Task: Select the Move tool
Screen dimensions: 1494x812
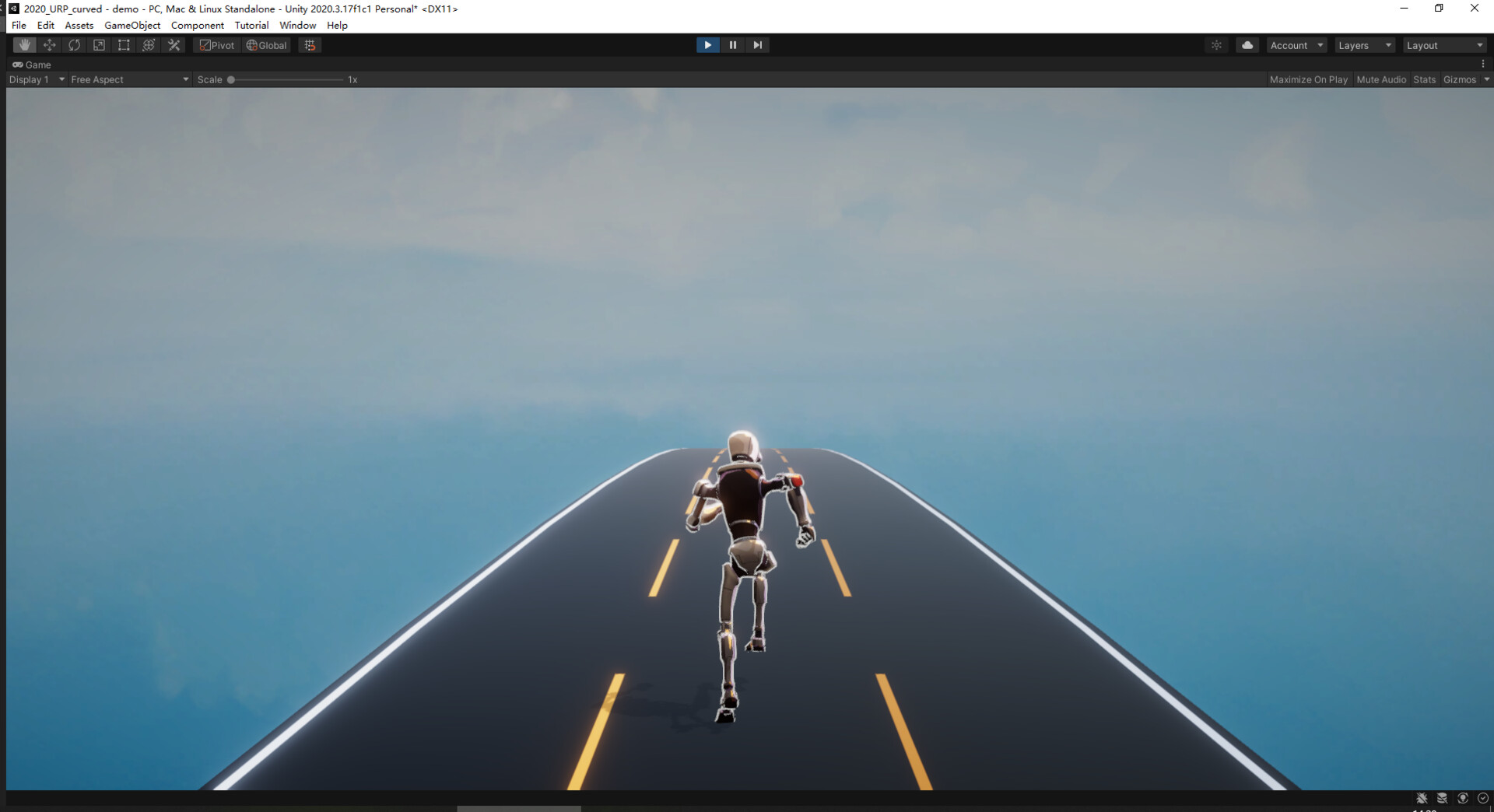Action: tap(49, 44)
